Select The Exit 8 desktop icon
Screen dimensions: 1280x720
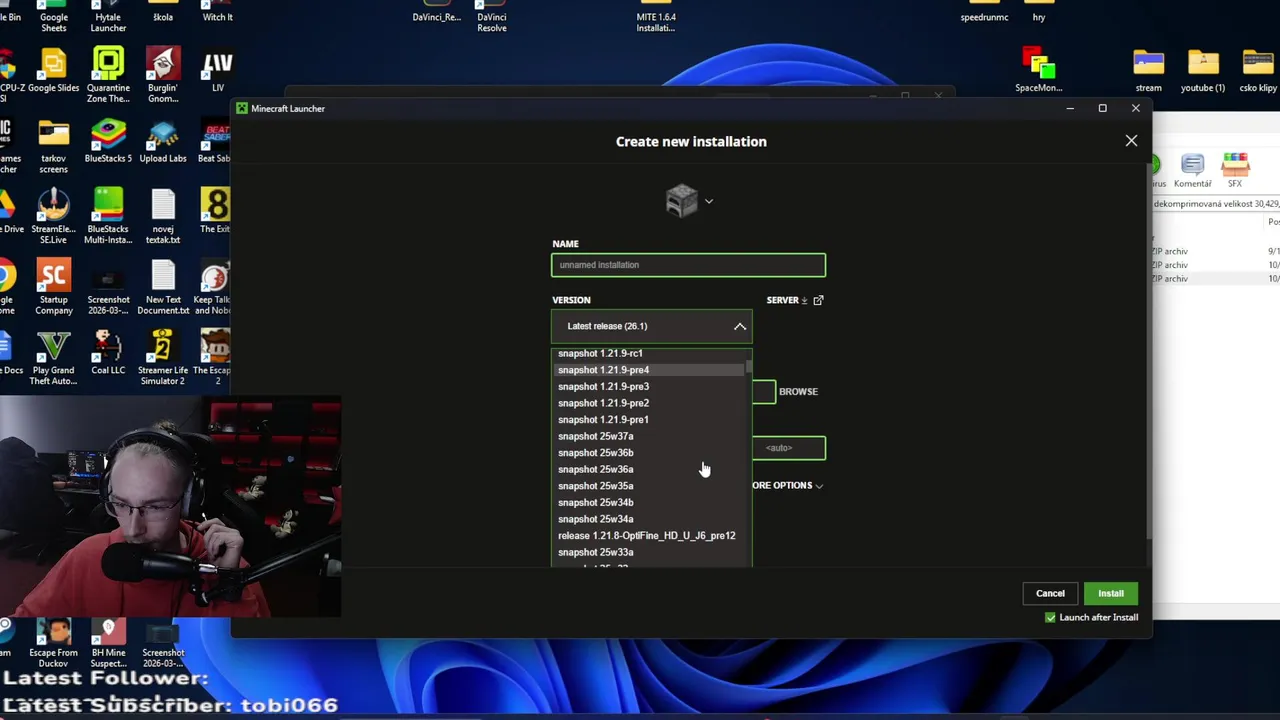click(x=215, y=211)
